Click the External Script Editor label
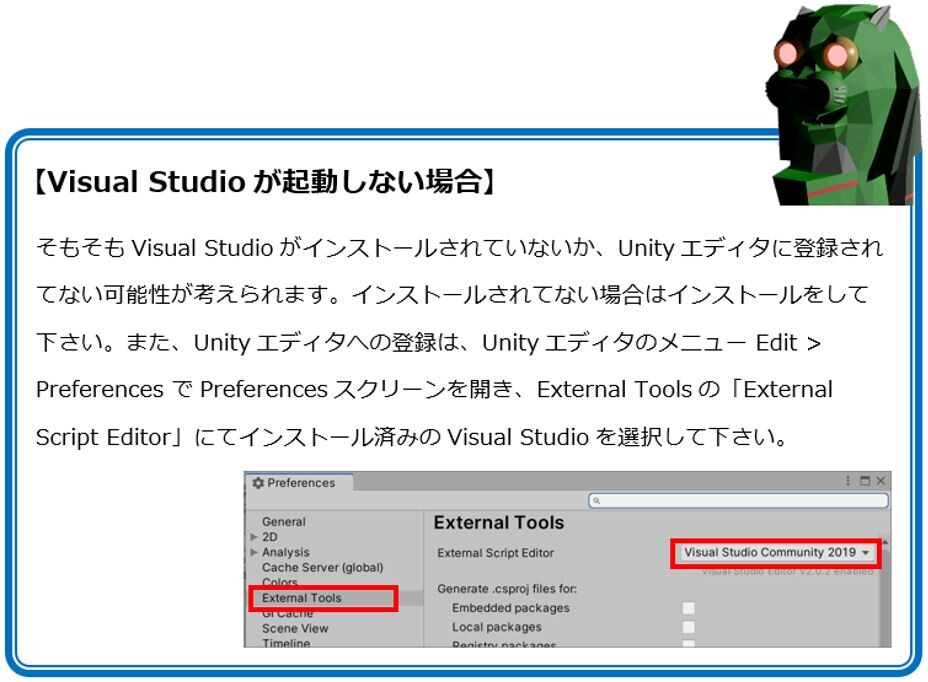Screen dimensions: 928x682 coord(495,553)
